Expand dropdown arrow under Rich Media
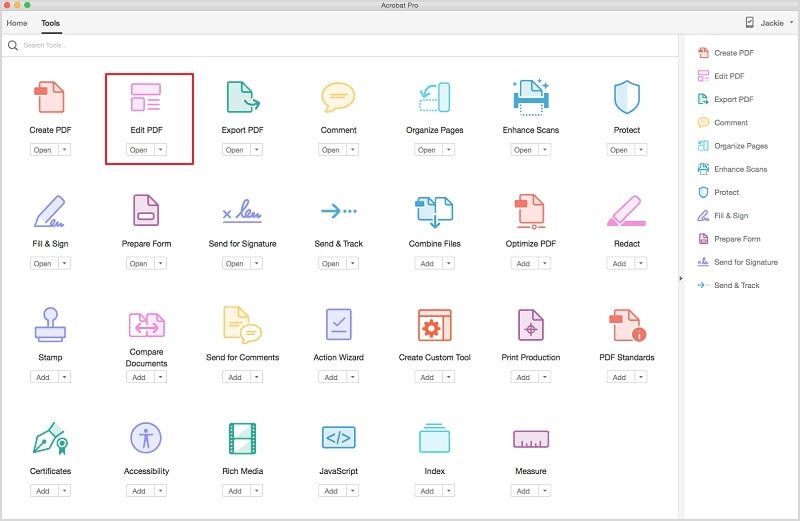Screen dimensions: 800x521 tap(257, 491)
